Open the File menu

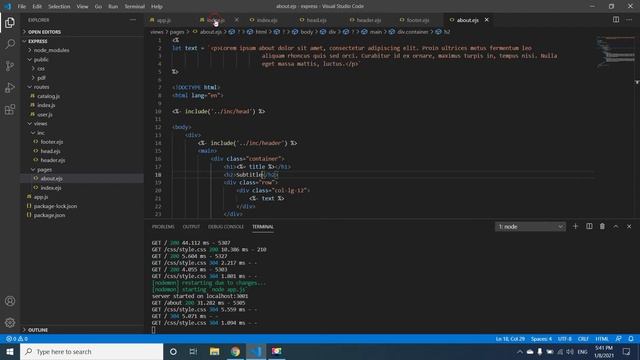tap(22, 7)
